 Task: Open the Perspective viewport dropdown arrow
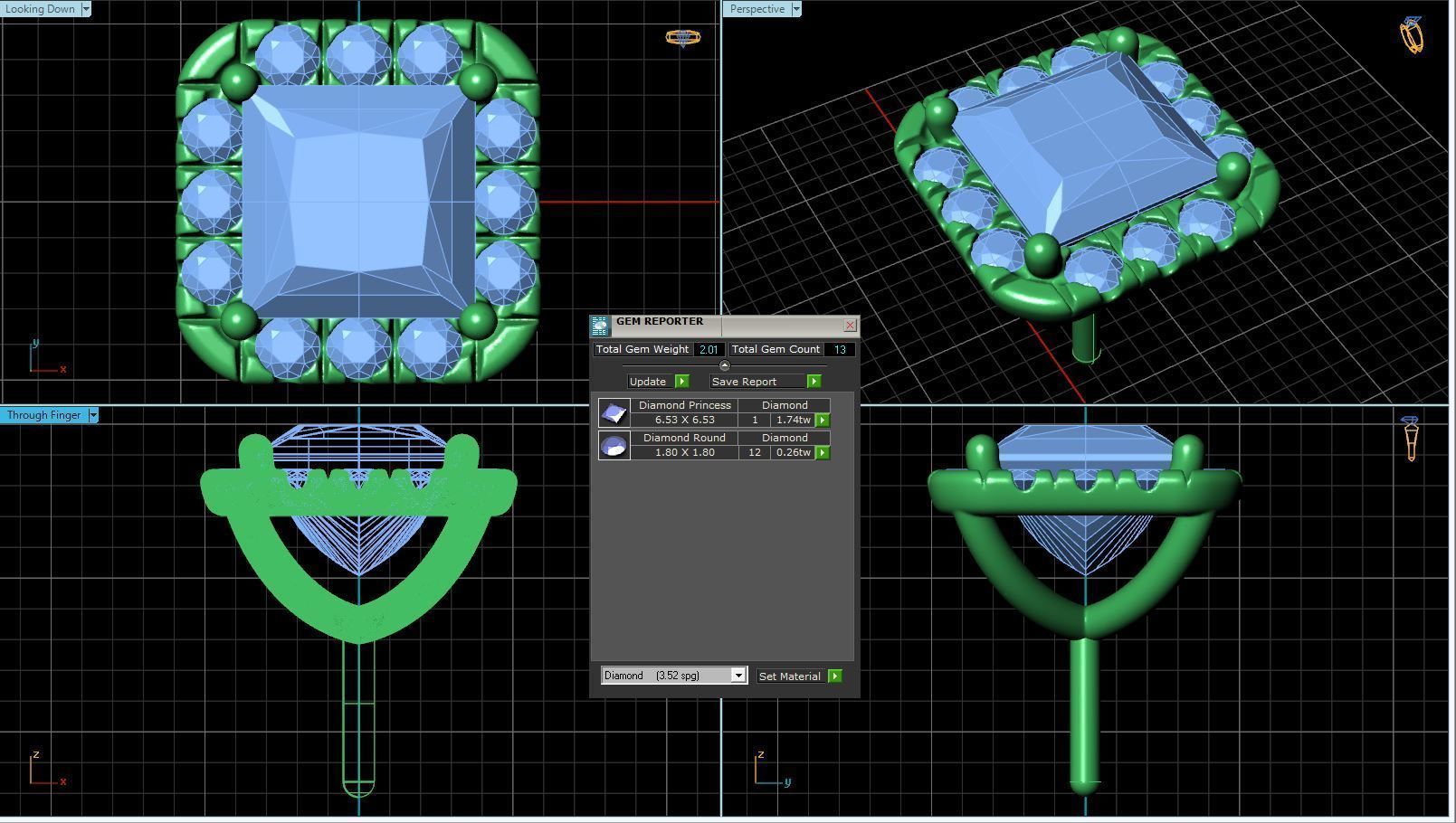pos(796,9)
